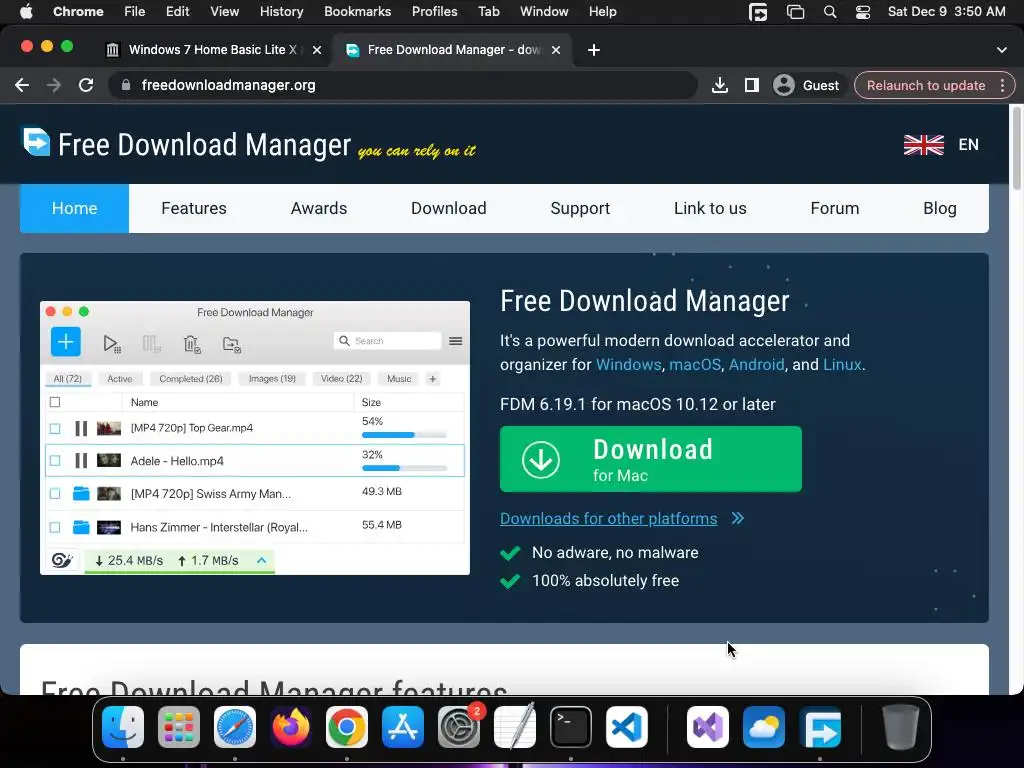Open Launchpad from the dock
1024x768 pixels.
(179, 727)
